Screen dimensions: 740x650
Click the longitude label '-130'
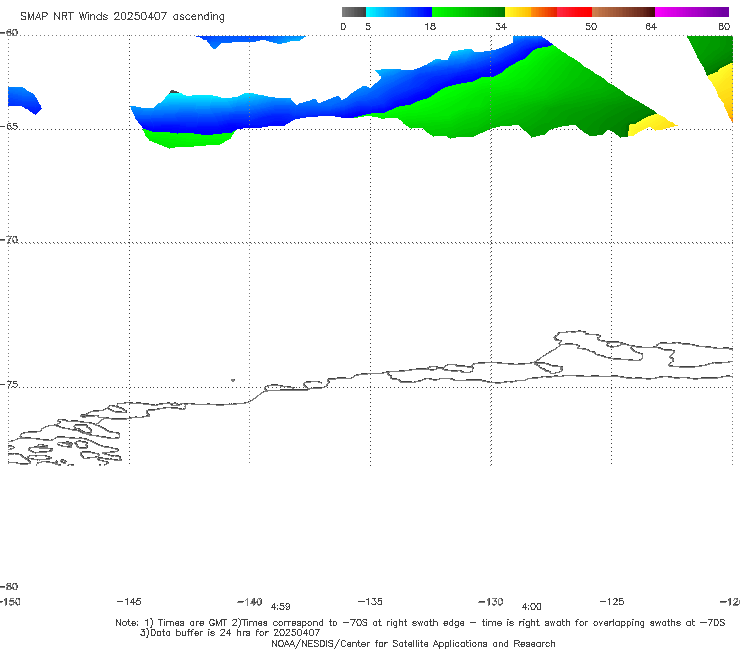(x=491, y=601)
